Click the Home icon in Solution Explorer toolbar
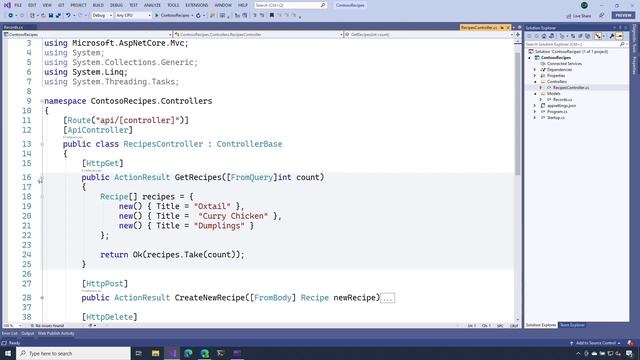 coord(544,36)
